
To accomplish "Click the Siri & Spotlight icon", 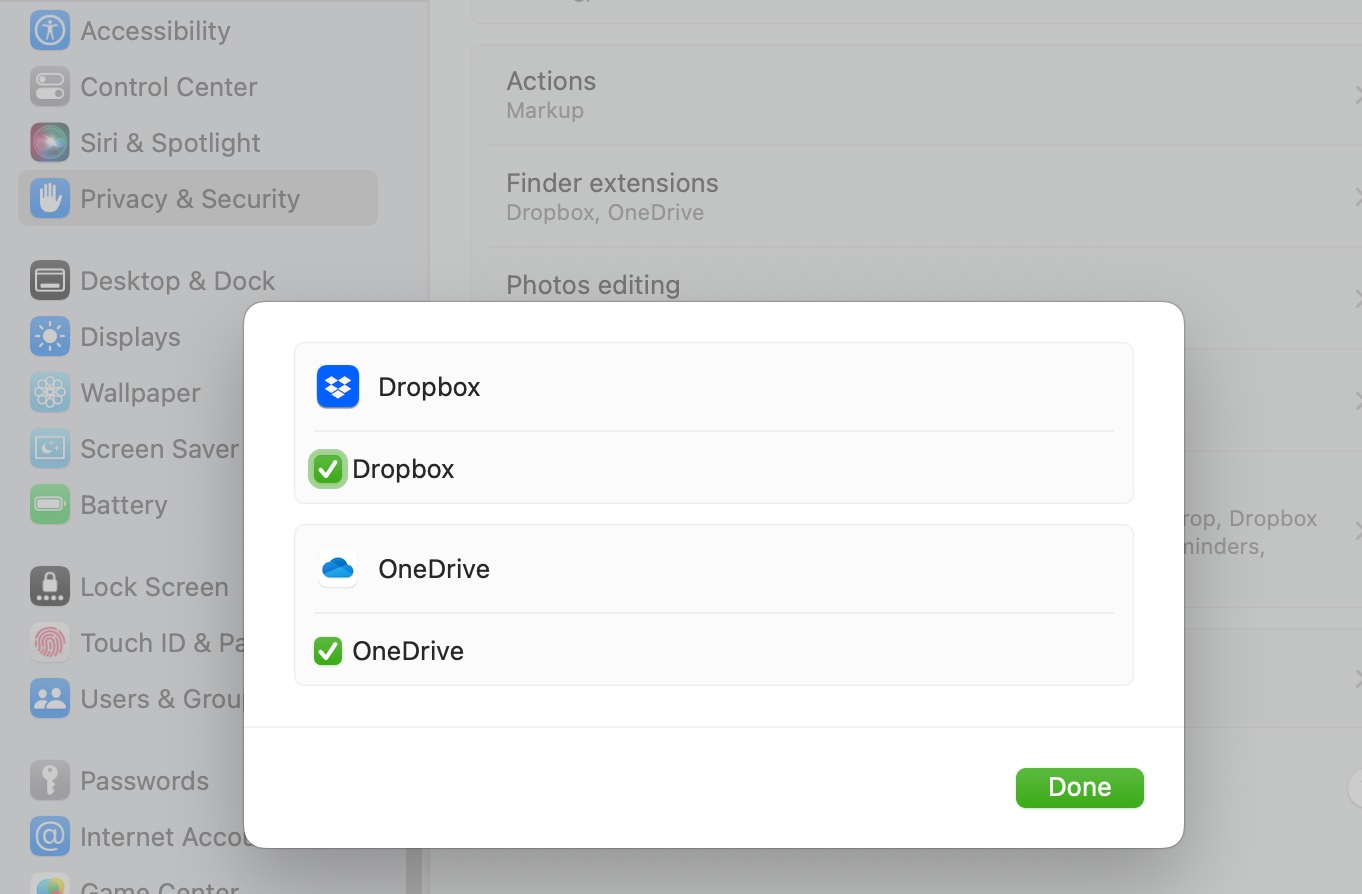I will pos(50,143).
